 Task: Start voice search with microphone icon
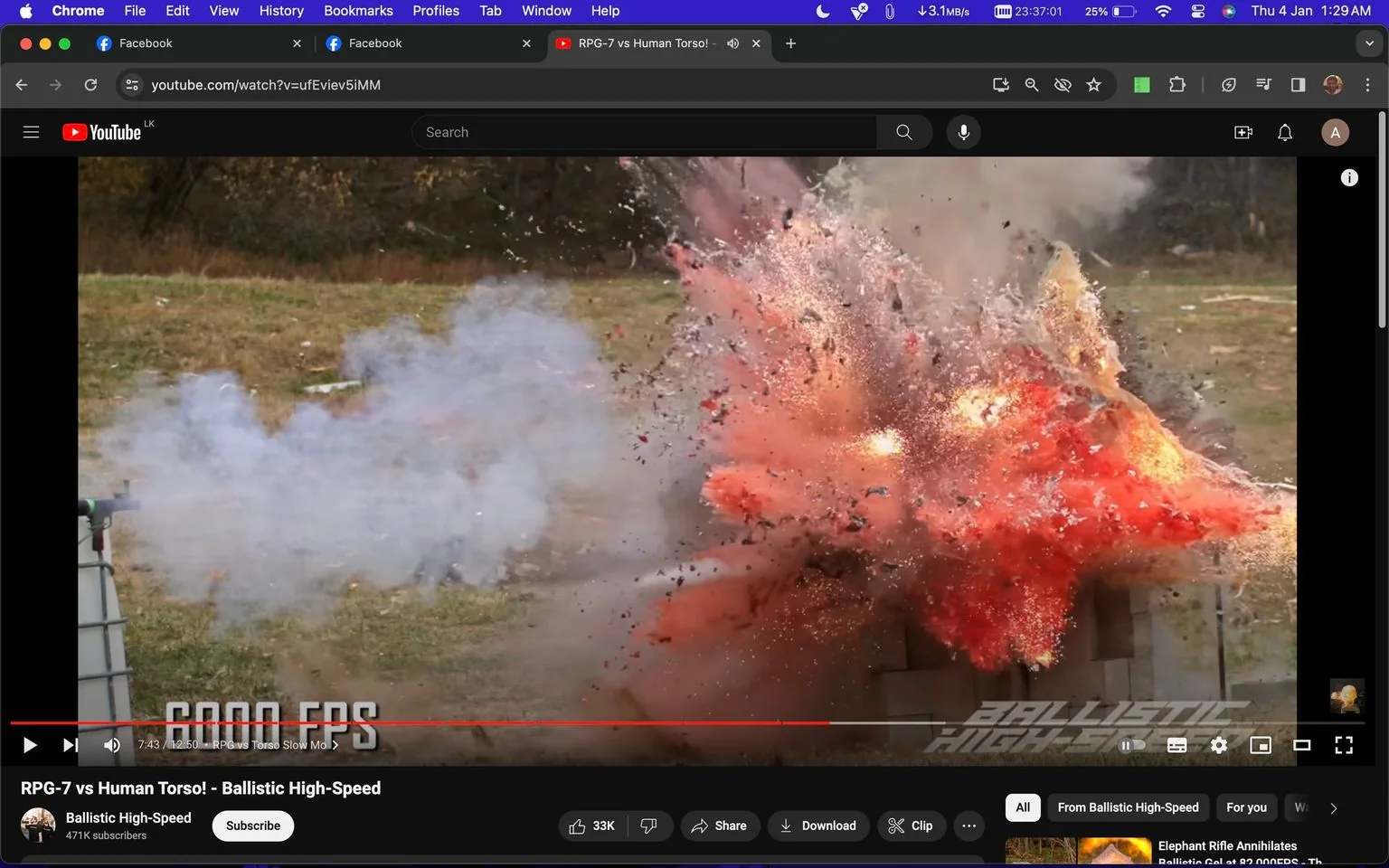point(964,132)
